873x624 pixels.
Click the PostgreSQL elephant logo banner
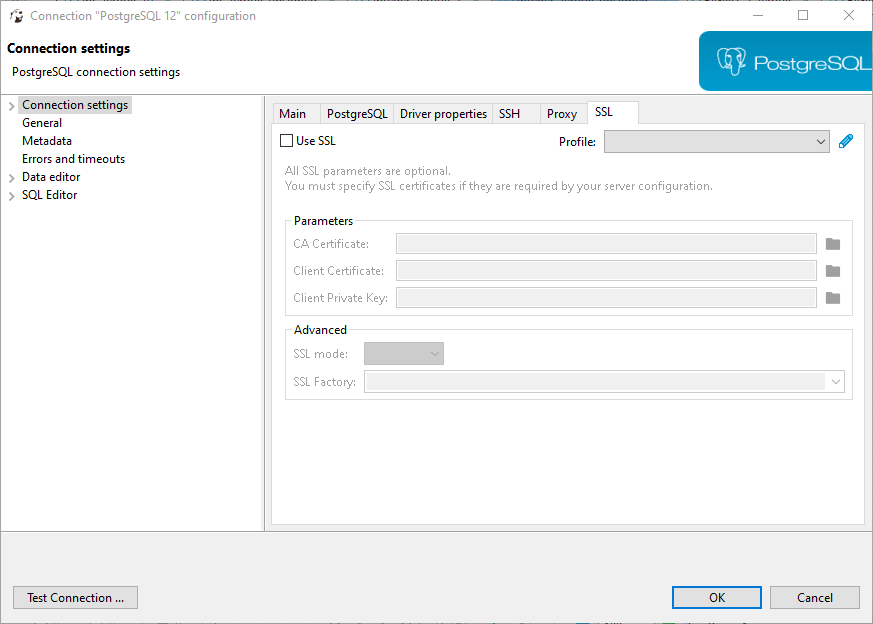coord(786,61)
